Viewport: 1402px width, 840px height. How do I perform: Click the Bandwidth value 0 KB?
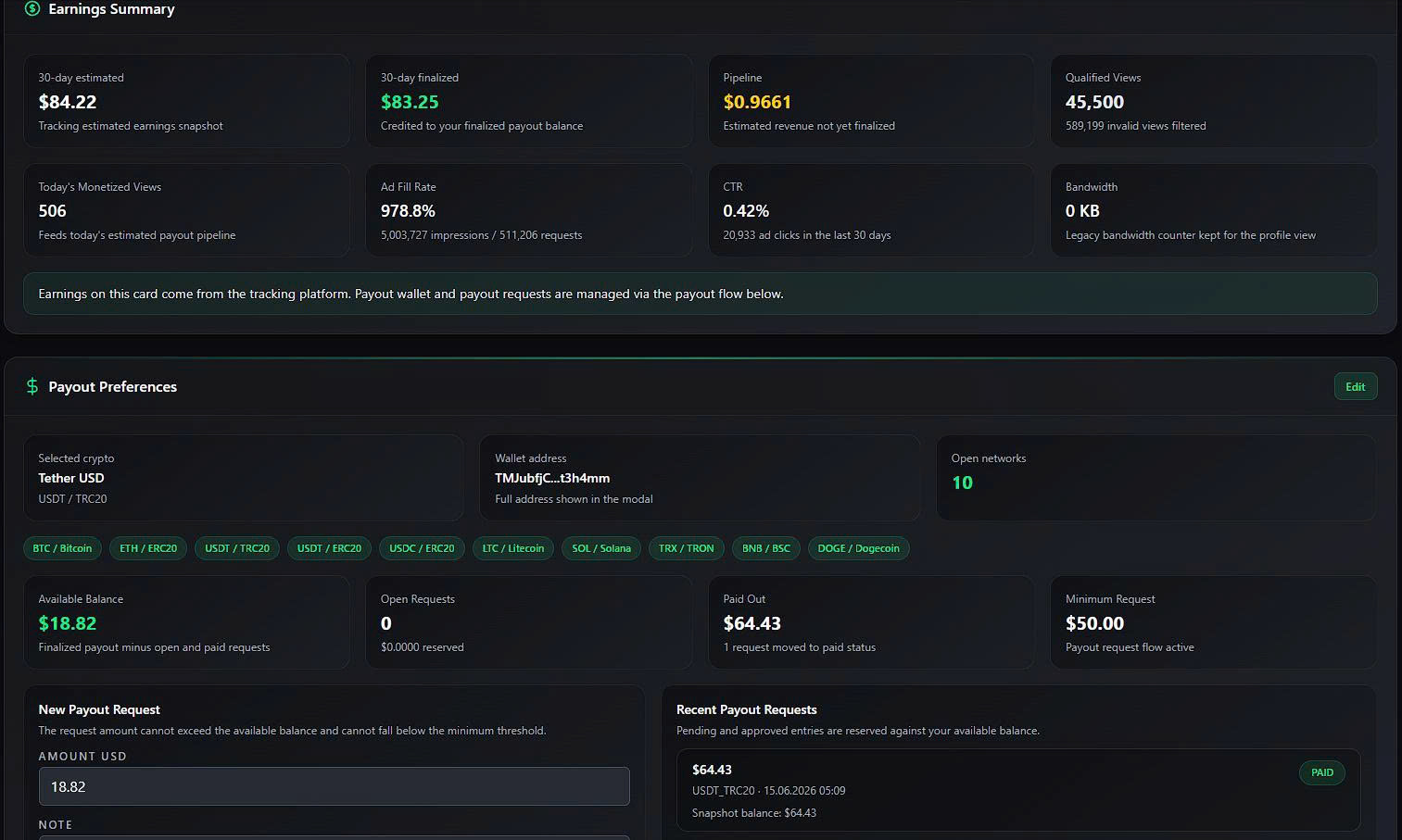1082,211
